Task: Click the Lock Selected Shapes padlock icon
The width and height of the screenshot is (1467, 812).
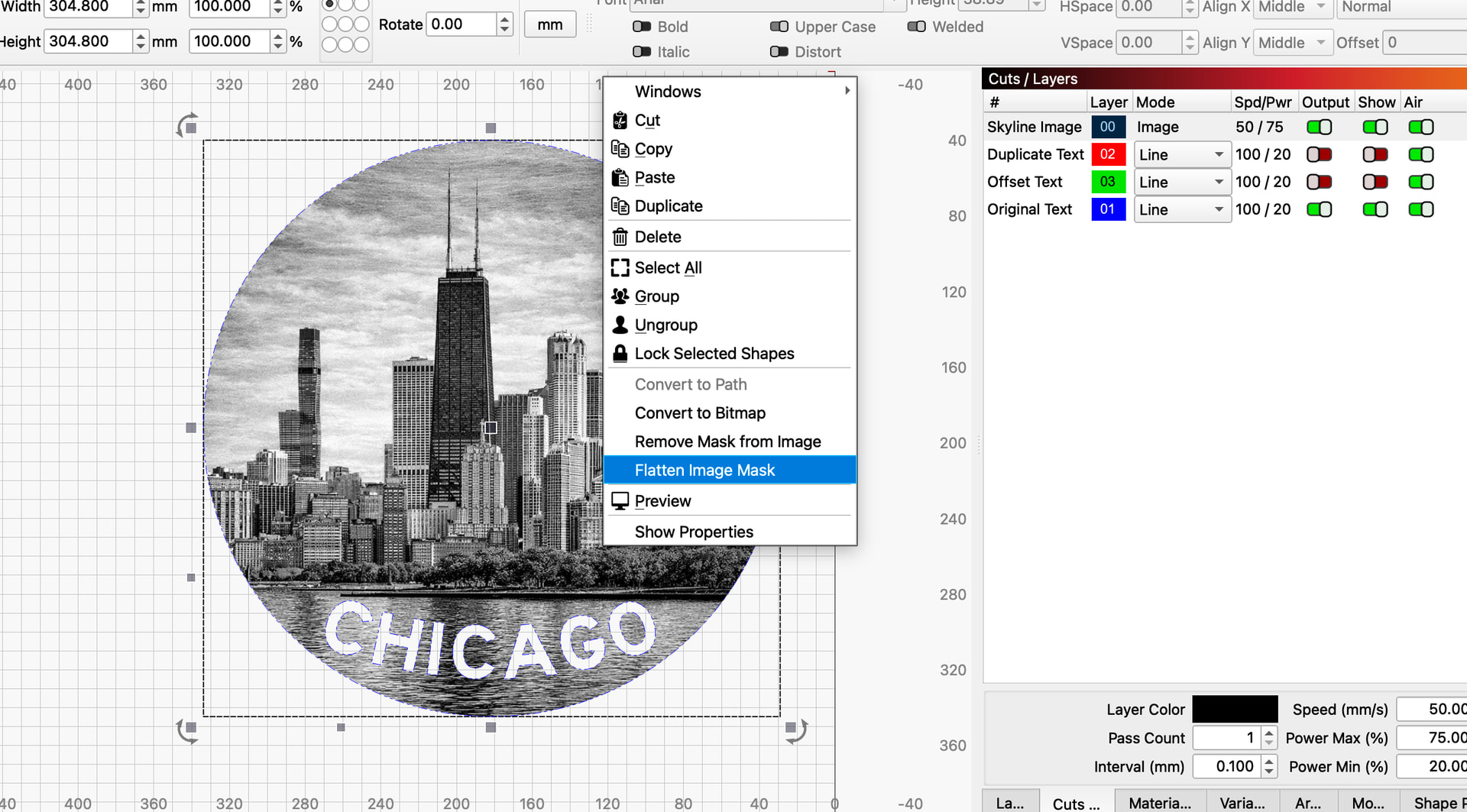Action: click(620, 354)
